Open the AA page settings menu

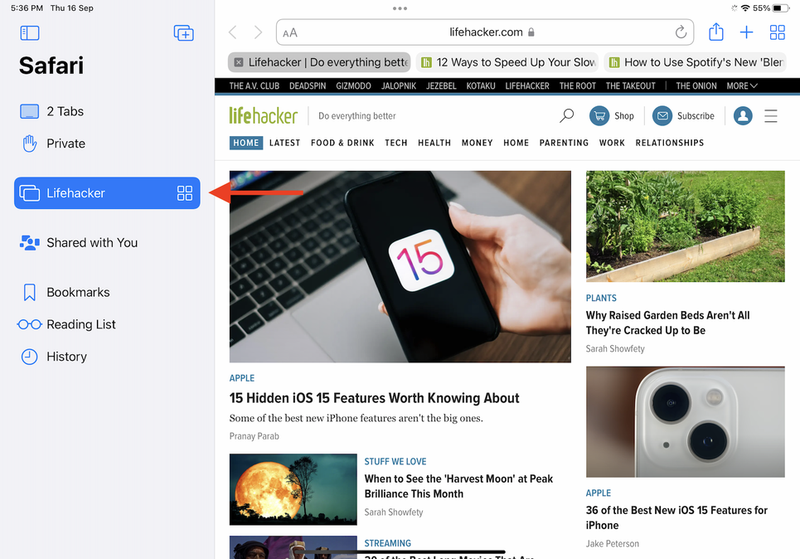click(290, 33)
